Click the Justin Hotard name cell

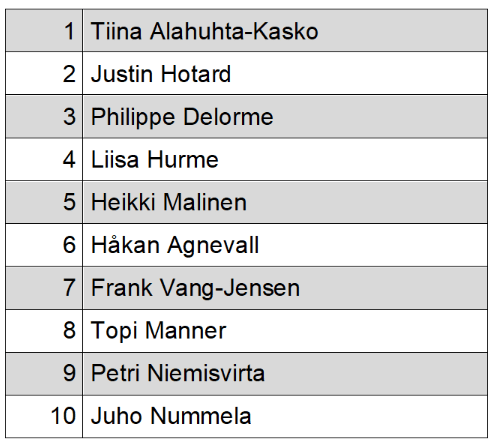pos(285,73)
